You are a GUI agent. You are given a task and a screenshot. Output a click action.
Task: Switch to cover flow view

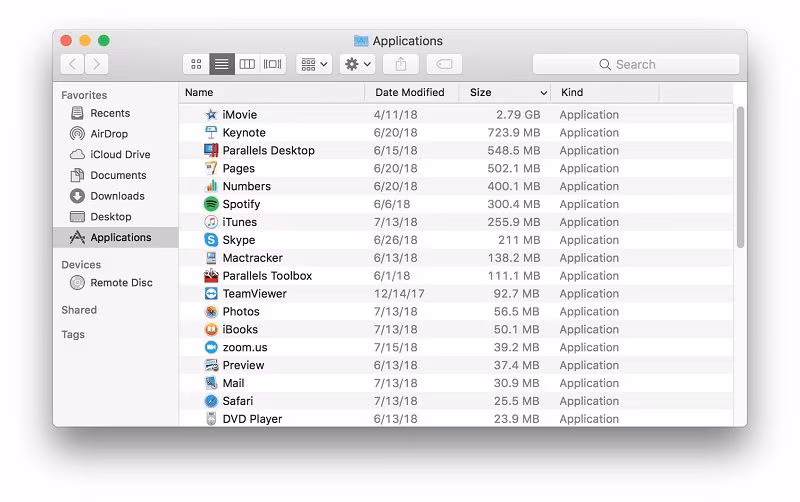point(272,64)
